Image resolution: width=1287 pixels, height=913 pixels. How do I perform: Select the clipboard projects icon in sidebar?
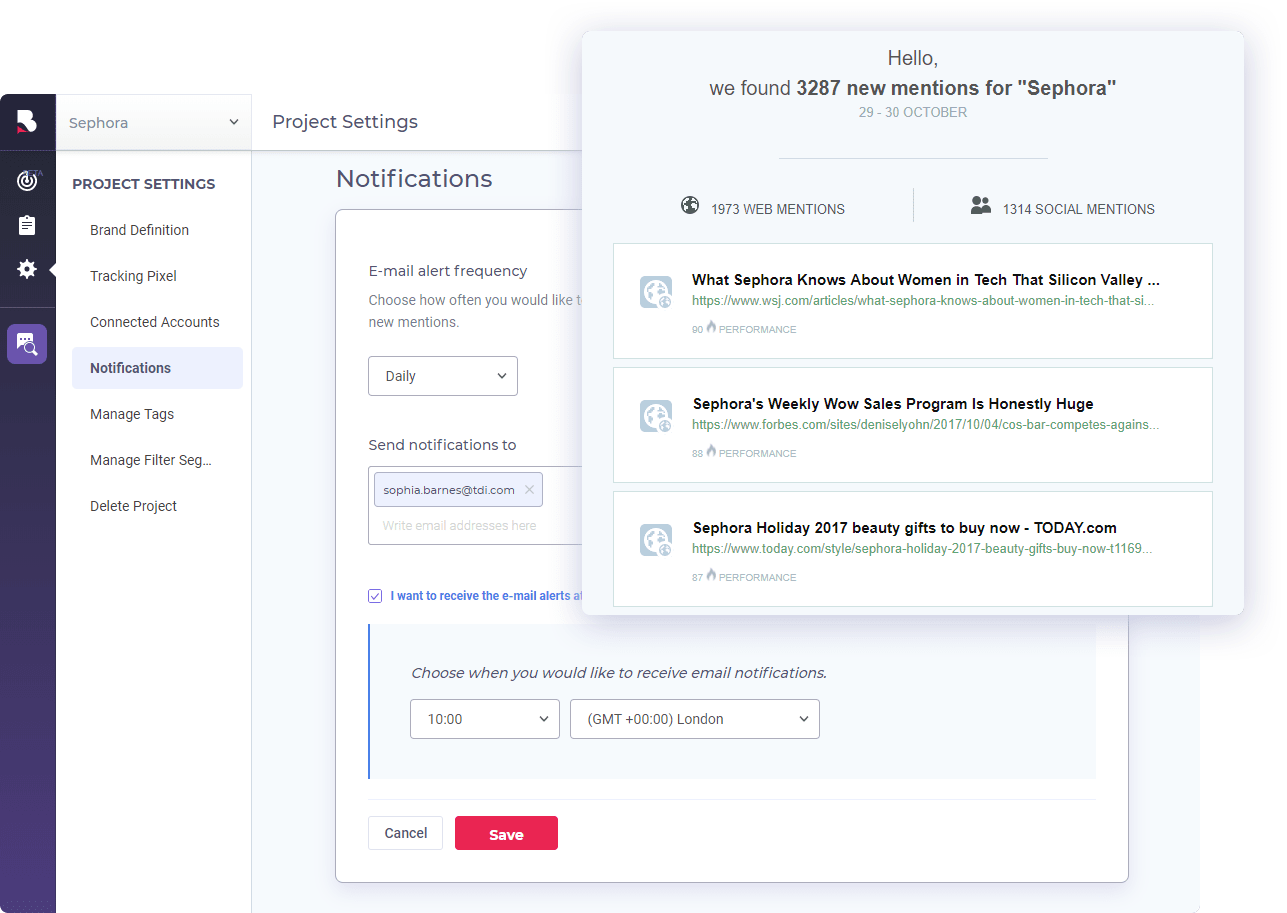[26, 225]
